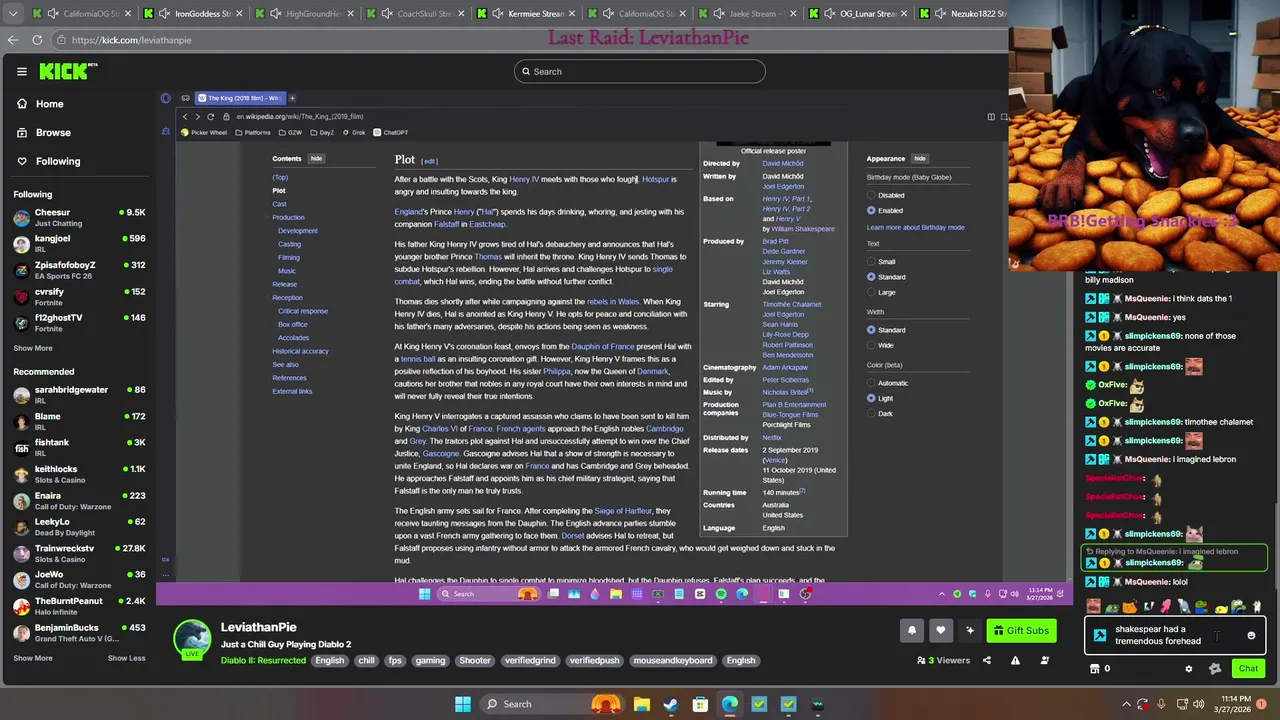
Task: Open sarahbridgewater recommended channel
Action: coord(79,394)
